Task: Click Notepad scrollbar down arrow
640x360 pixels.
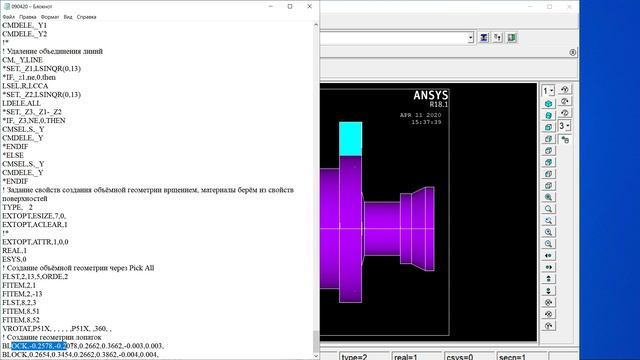Action: tap(316, 356)
